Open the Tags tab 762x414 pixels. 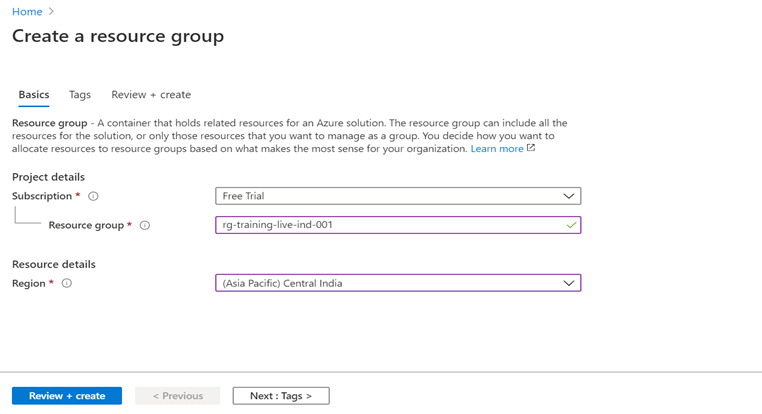click(x=80, y=95)
